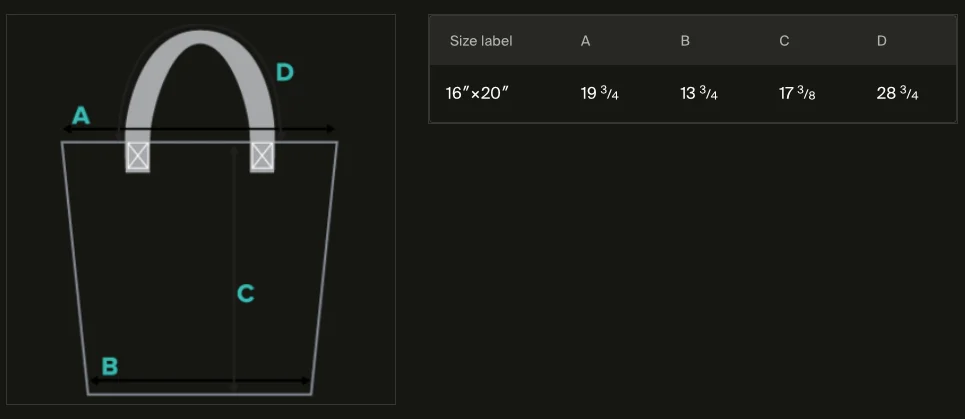Viewport: 965px width, 419px height.
Task: Select the left handle stitch box
Action: pos(138,156)
